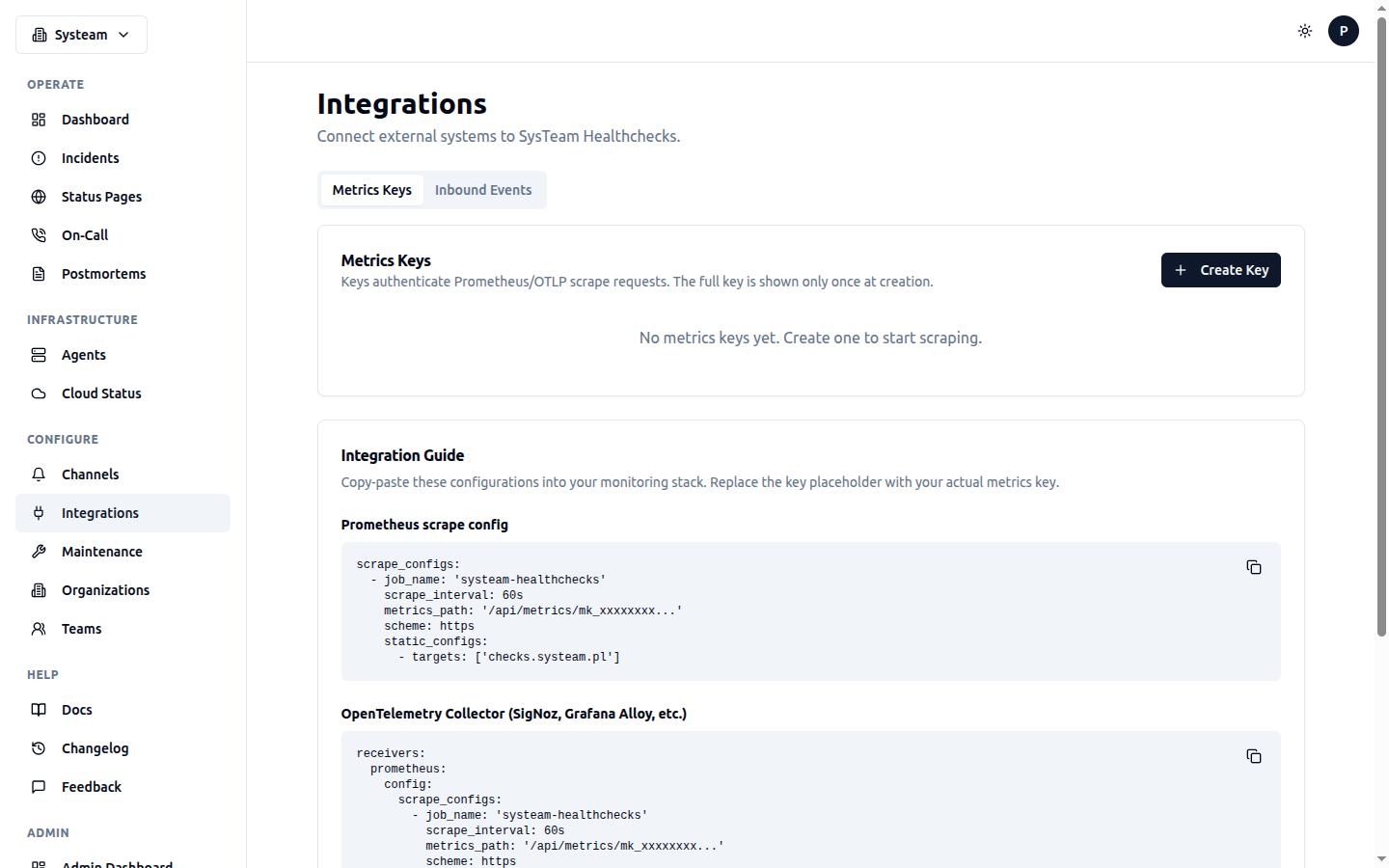Toggle light/dark theme with sun icon
The height and width of the screenshot is (868, 1389).
(x=1305, y=31)
